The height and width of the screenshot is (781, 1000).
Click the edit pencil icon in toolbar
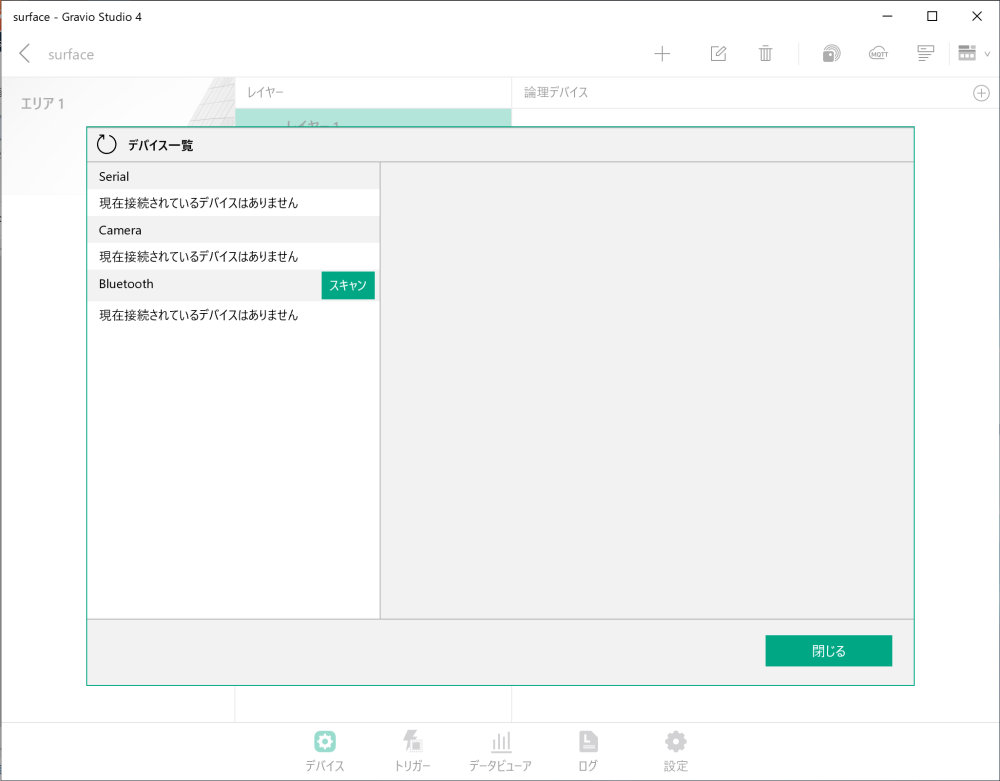click(718, 54)
